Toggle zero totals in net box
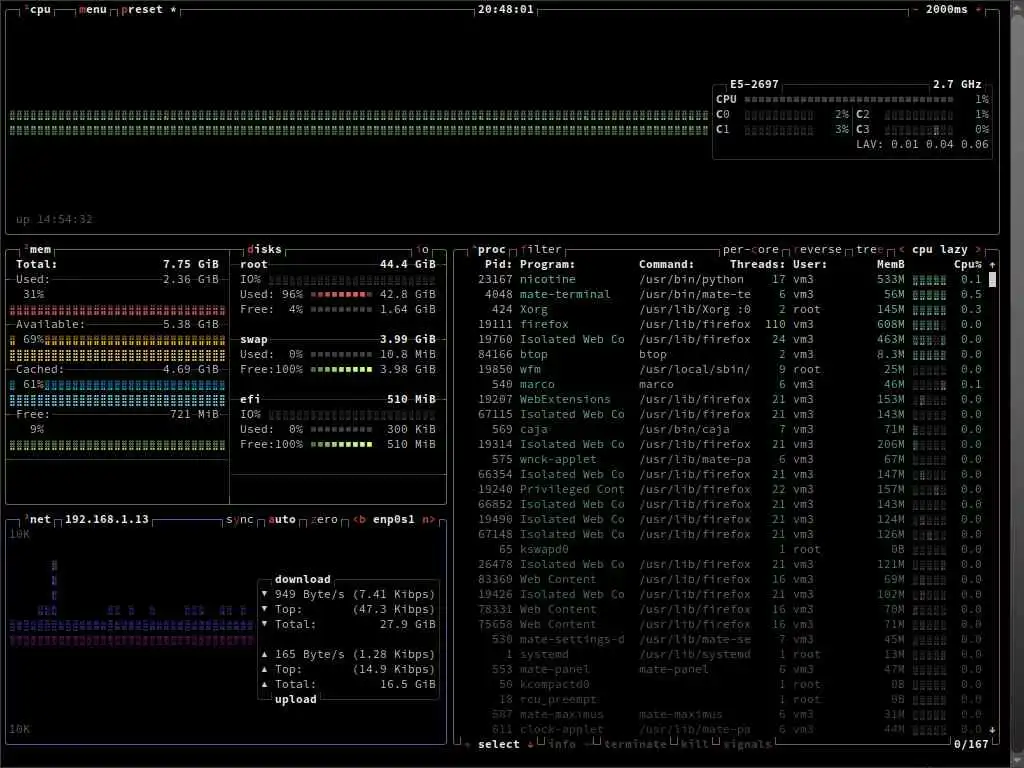The height and width of the screenshot is (768, 1024). pos(324,519)
